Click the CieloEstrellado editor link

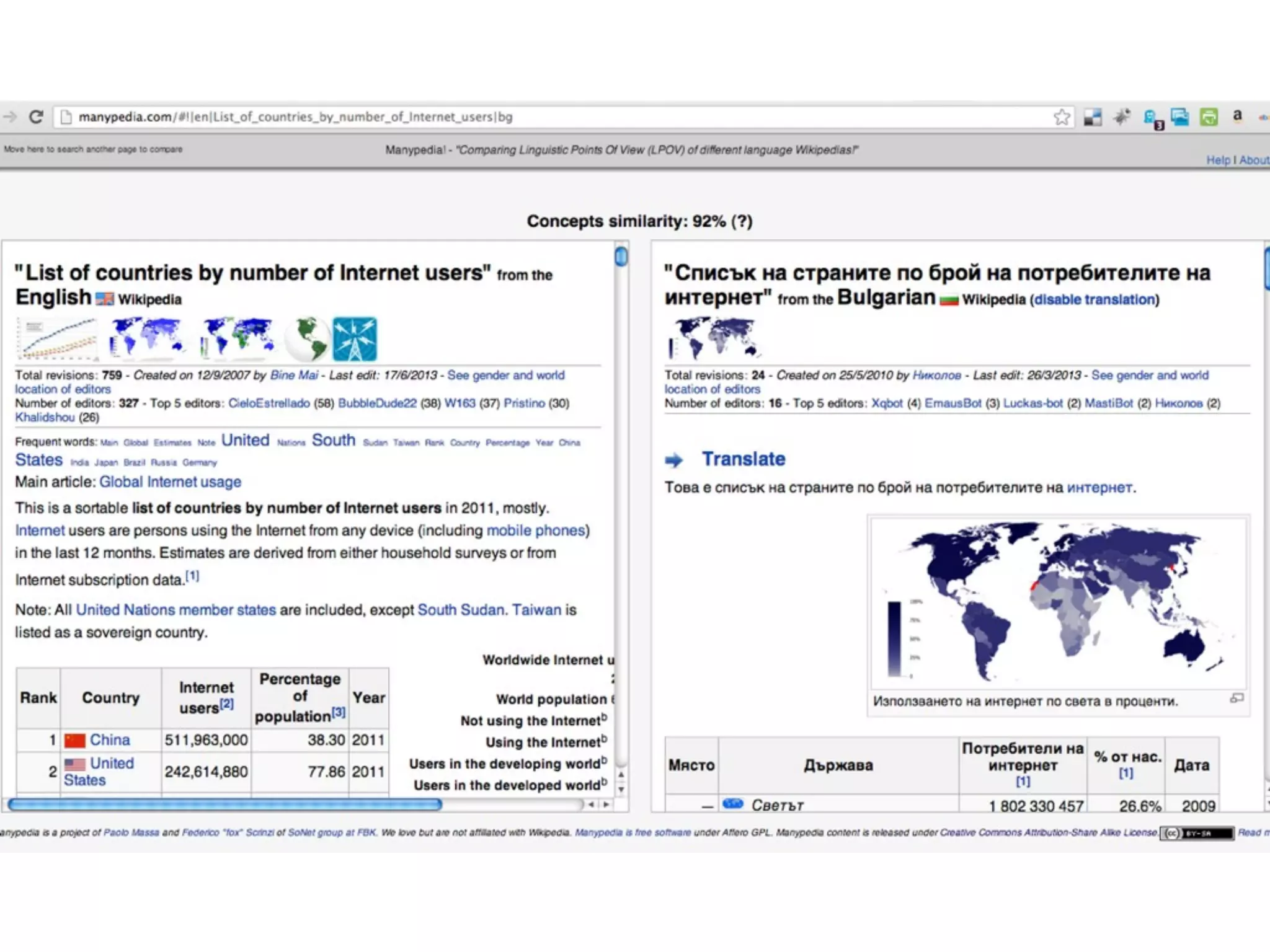[x=269, y=403]
